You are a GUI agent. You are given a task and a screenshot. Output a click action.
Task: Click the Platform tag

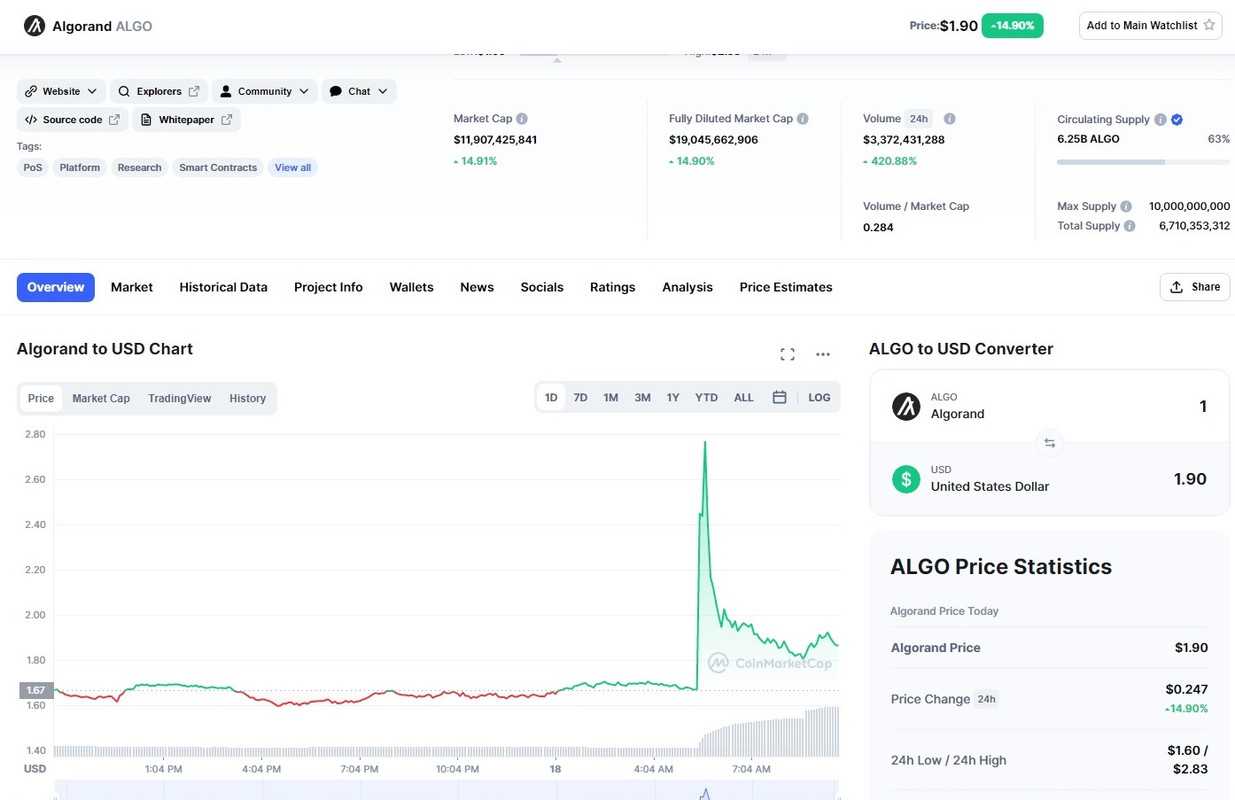pos(80,168)
